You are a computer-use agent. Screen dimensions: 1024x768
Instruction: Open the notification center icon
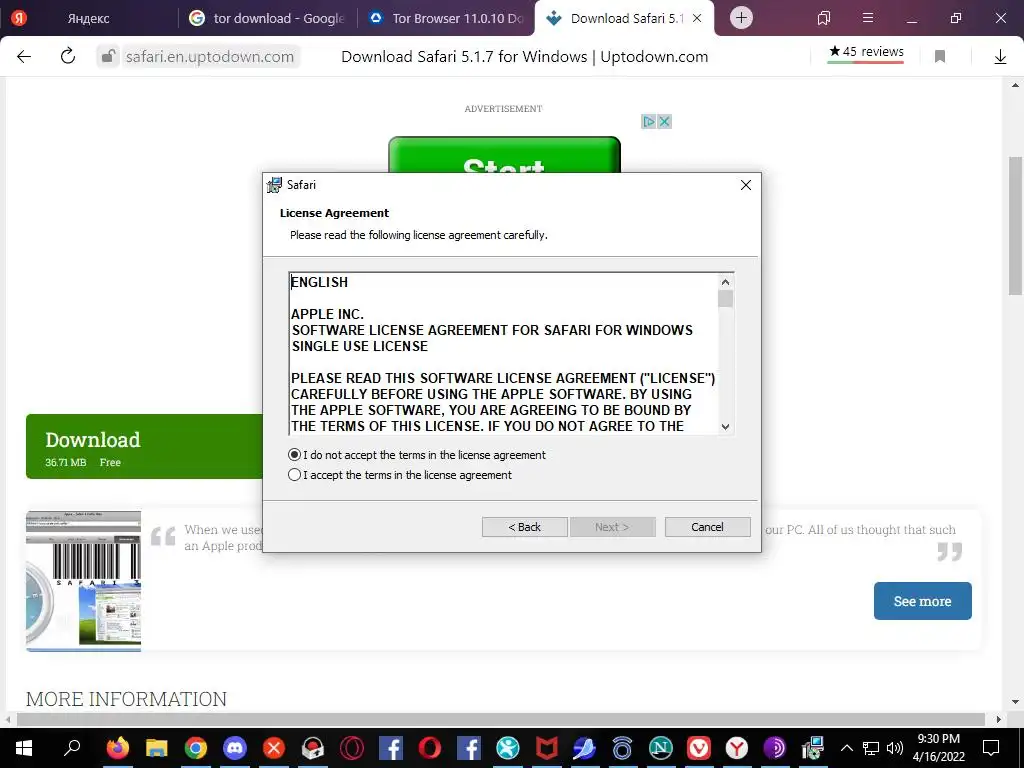point(991,748)
